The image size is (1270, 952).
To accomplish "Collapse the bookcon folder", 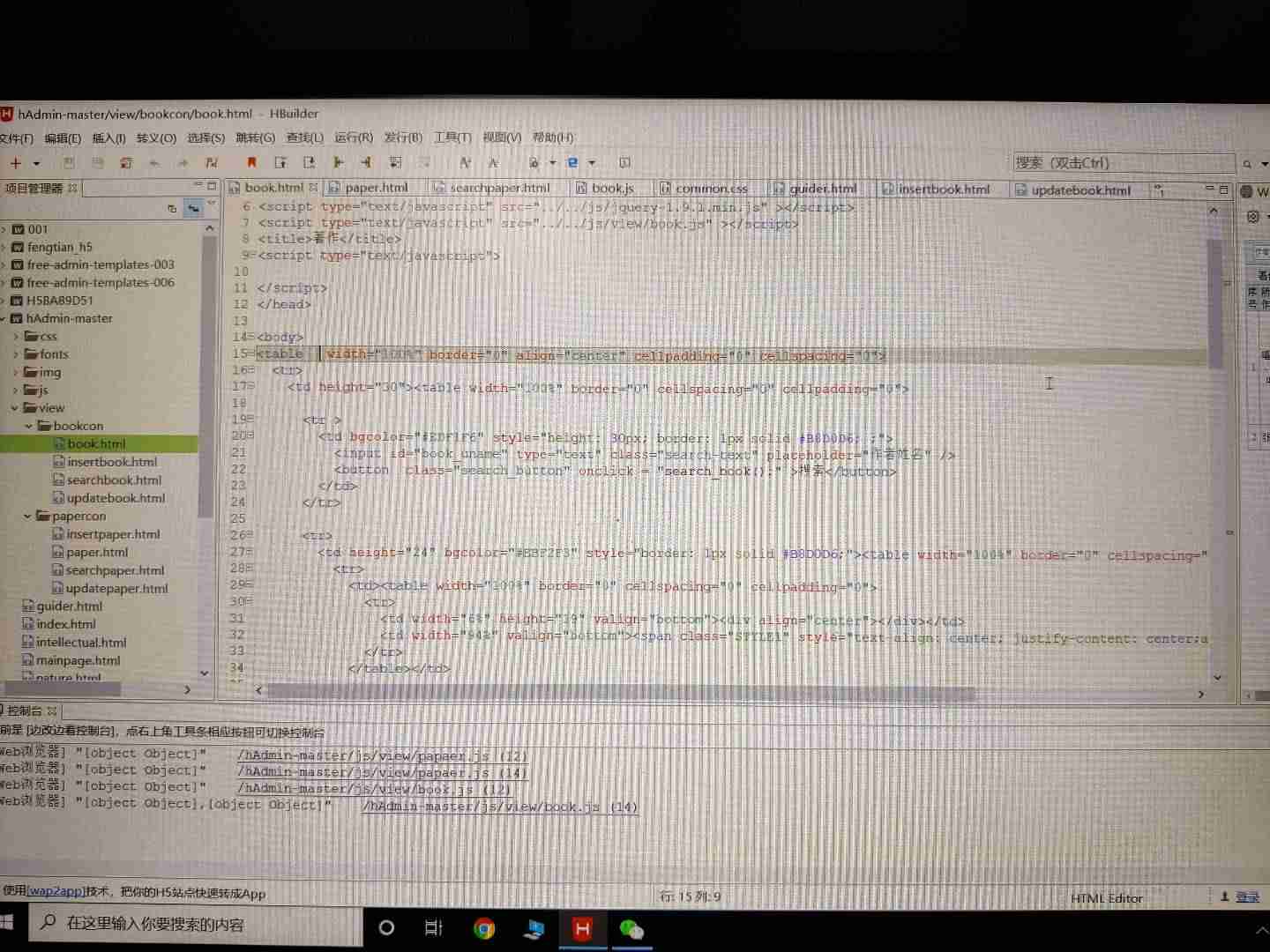I will (x=29, y=426).
